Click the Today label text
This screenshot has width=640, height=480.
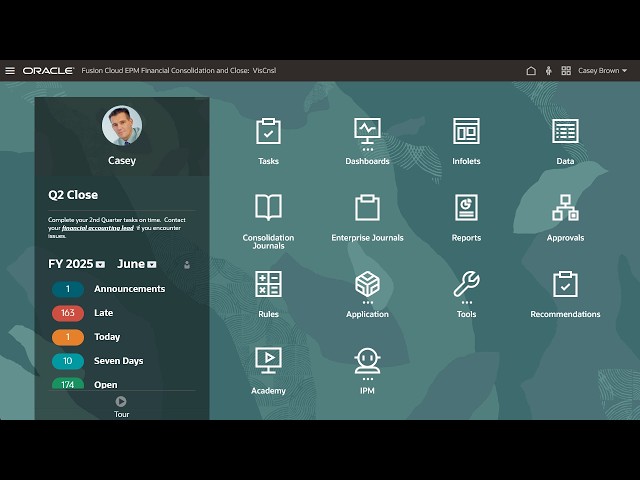[x=107, y=337]
